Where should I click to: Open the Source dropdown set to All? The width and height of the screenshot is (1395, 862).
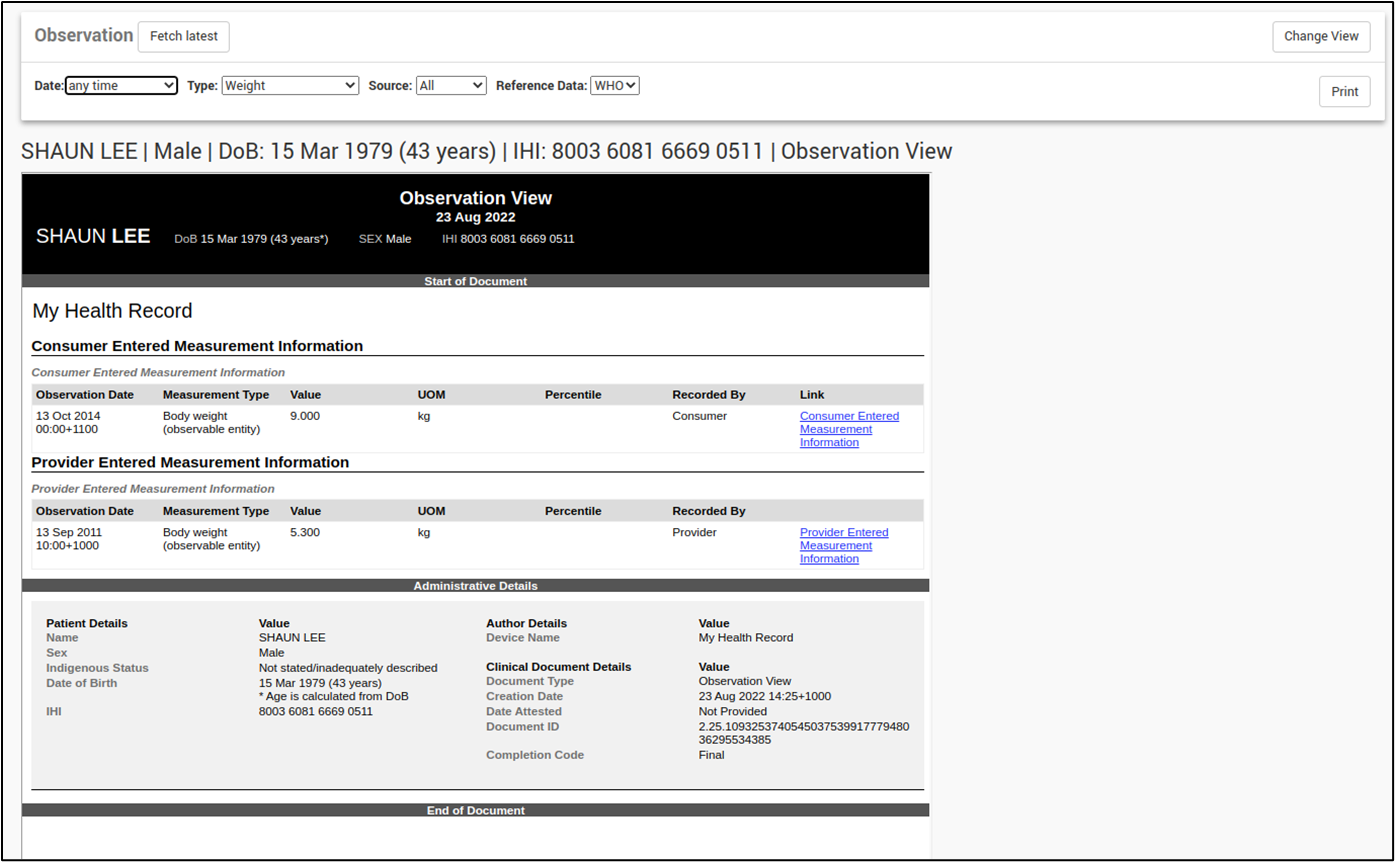451,86
